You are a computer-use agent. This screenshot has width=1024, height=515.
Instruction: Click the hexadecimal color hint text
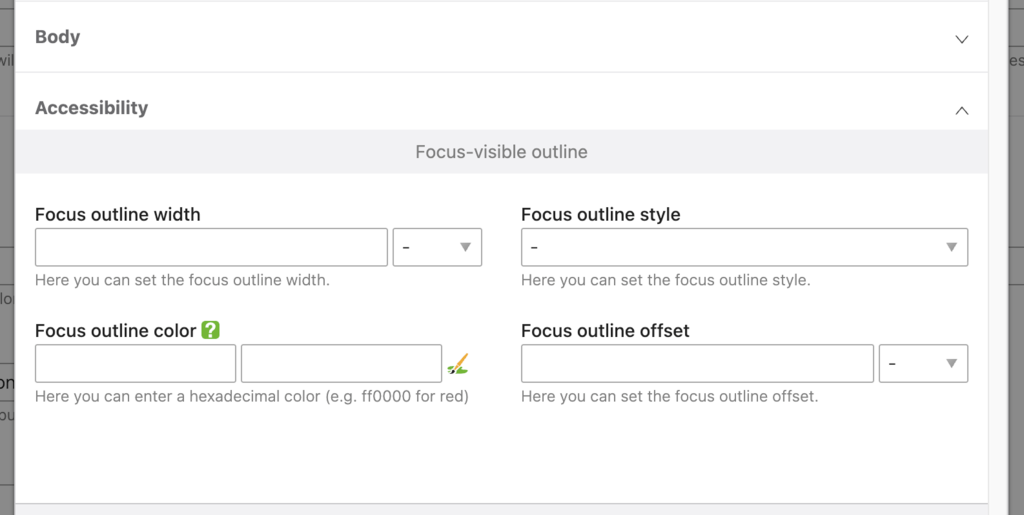click(251, 396)
